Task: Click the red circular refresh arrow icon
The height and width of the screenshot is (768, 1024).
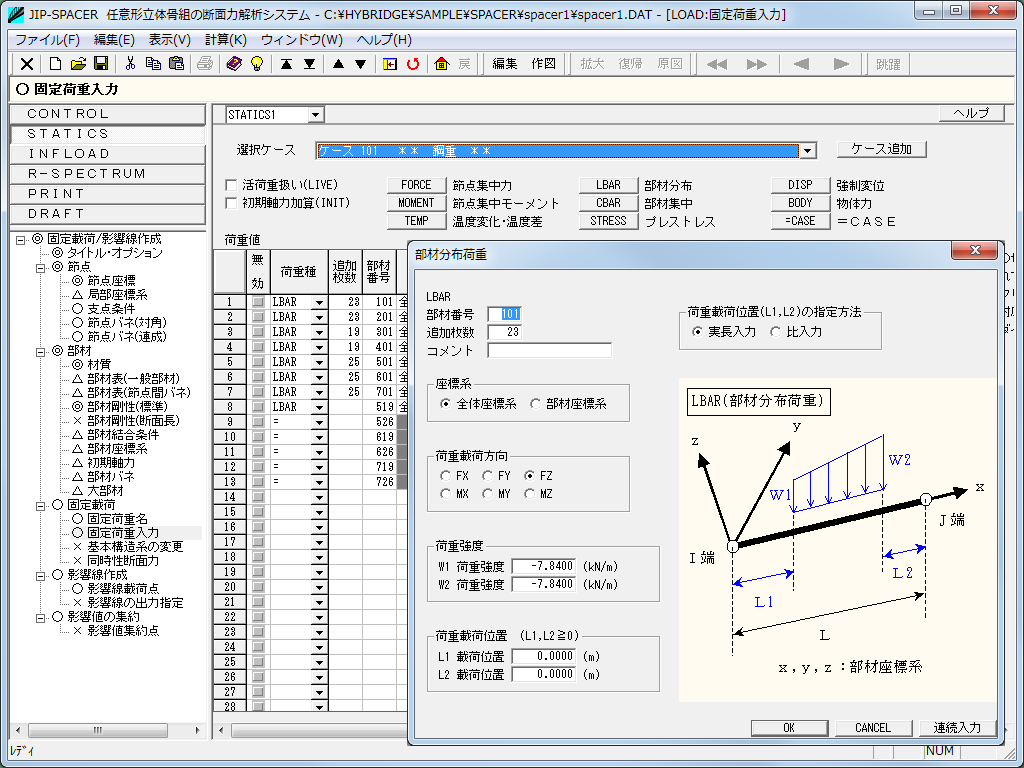Action: (412, 64)
